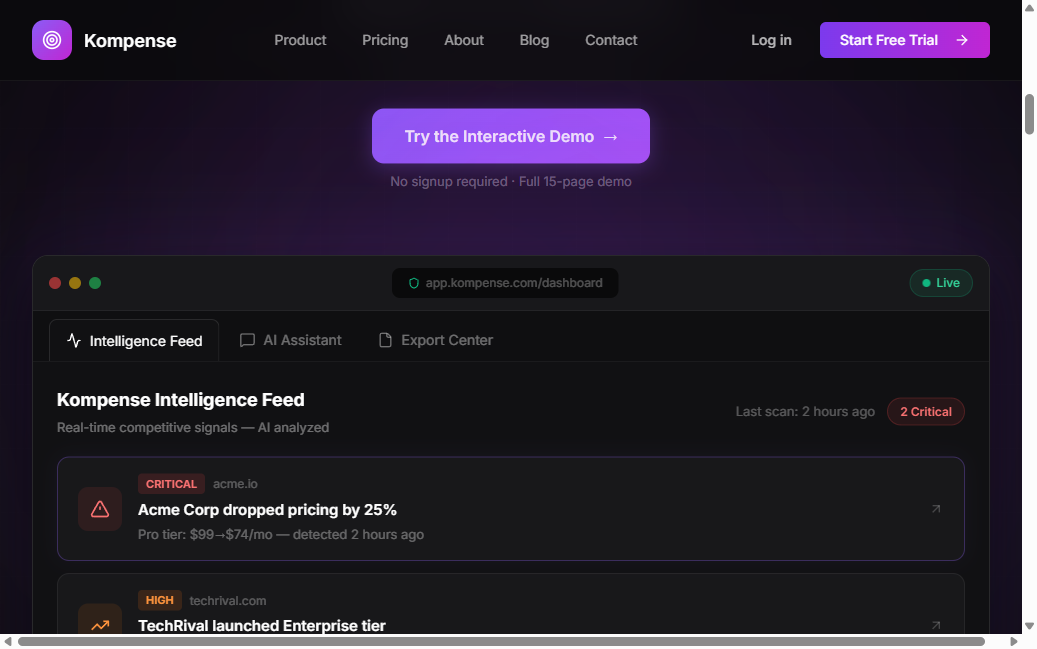Click the document icon next to Export Center
Image resolution: width=1037 pixels, height=649 pixels.
384,340
